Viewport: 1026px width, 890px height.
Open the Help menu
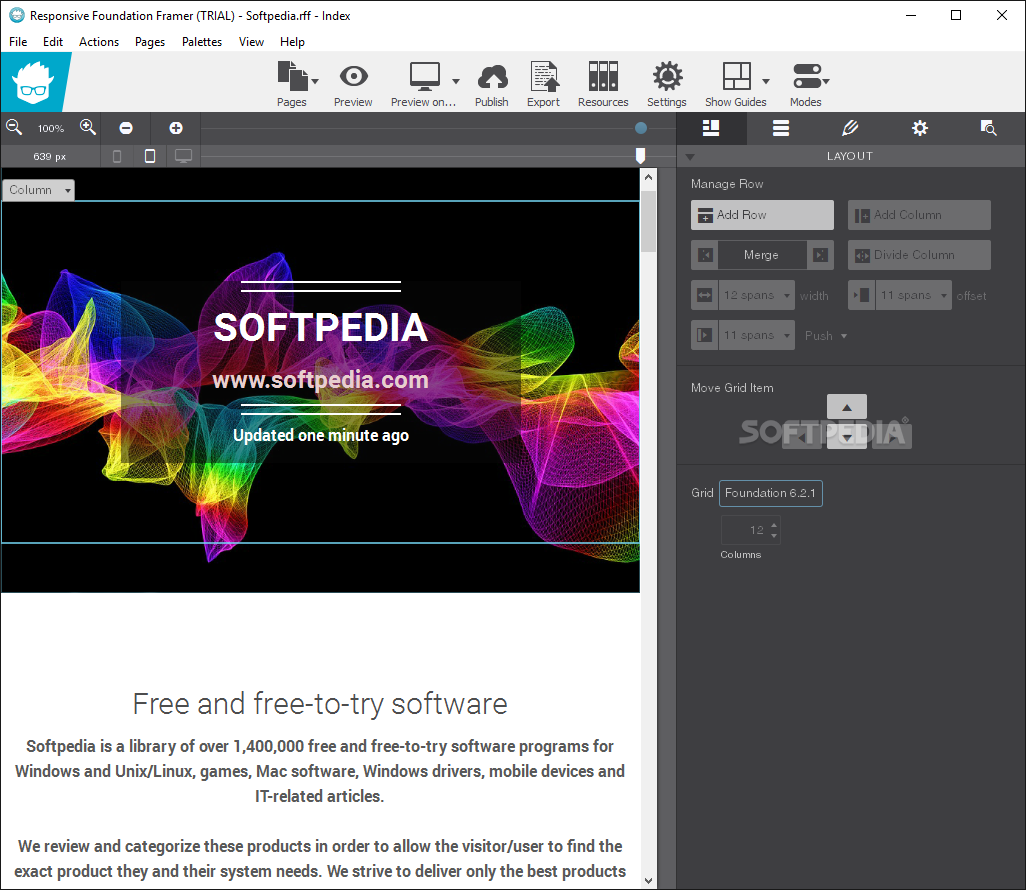[292, 42]
